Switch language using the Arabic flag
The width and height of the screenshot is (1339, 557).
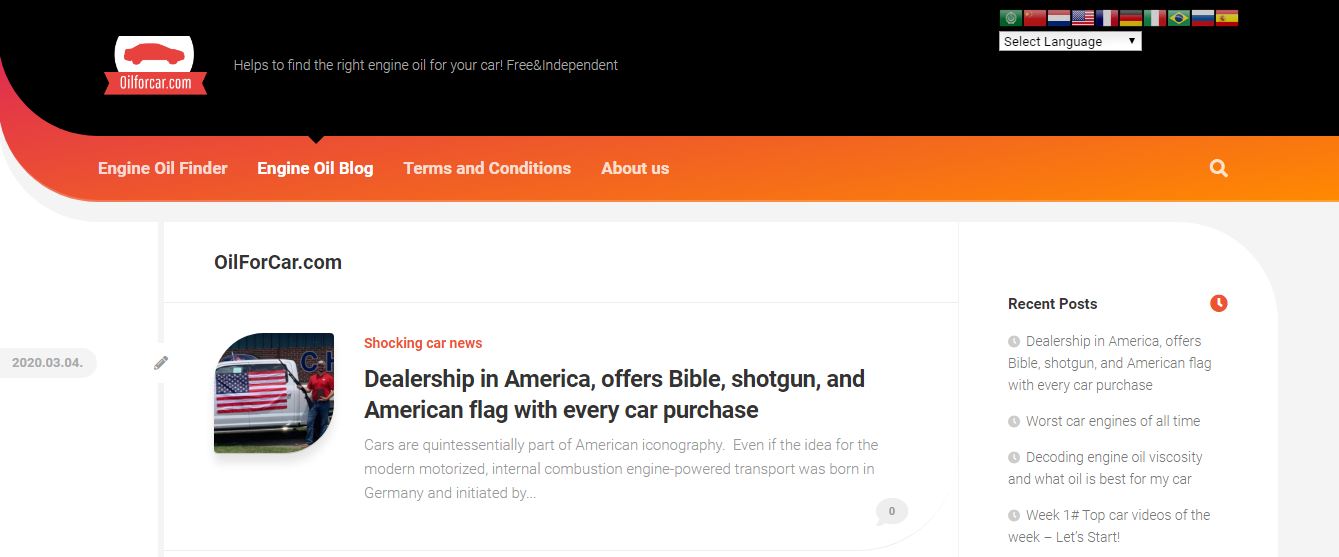[1010, 18]
